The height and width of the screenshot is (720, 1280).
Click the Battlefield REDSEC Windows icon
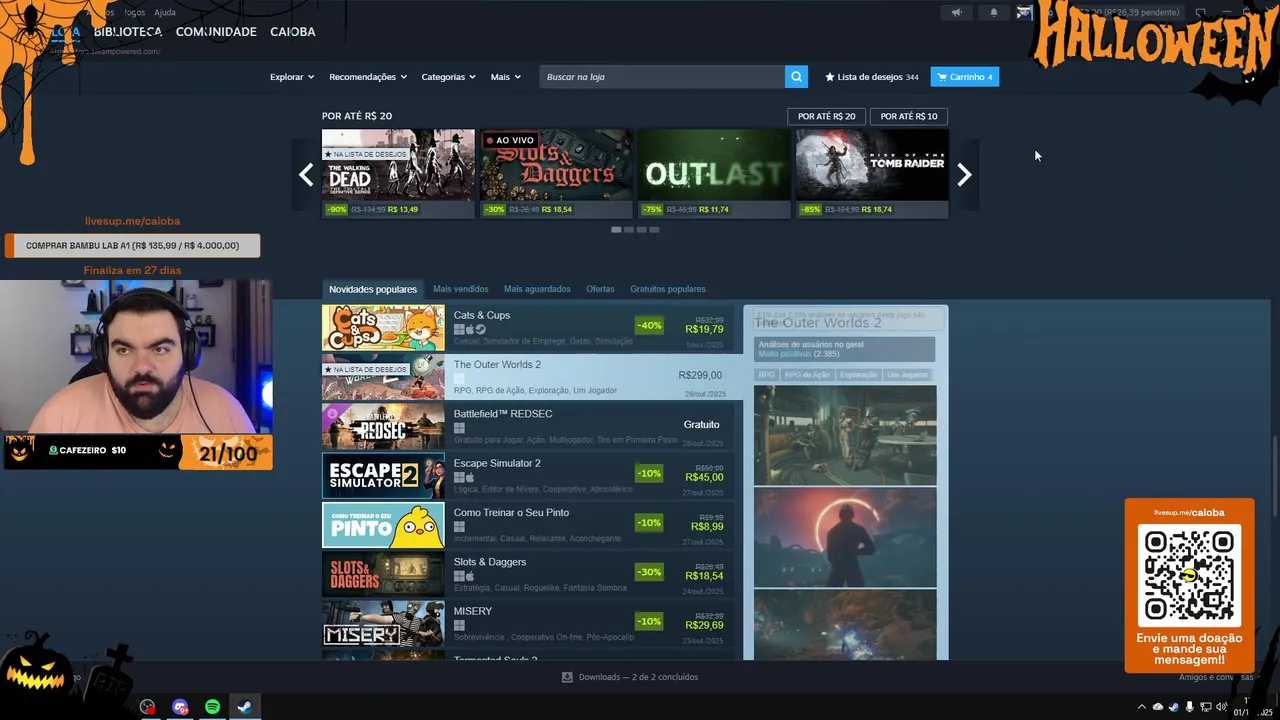[x=459, y=429]
